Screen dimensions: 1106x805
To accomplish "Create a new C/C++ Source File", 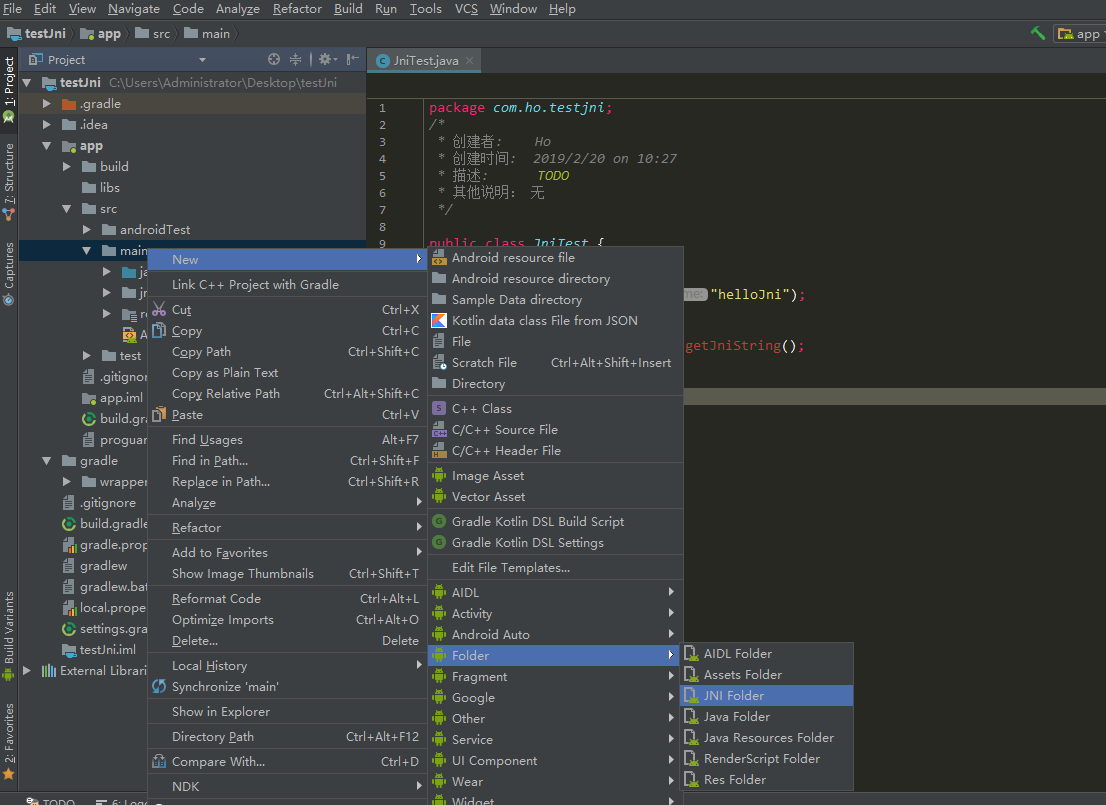I will click(x=555, y=430).
